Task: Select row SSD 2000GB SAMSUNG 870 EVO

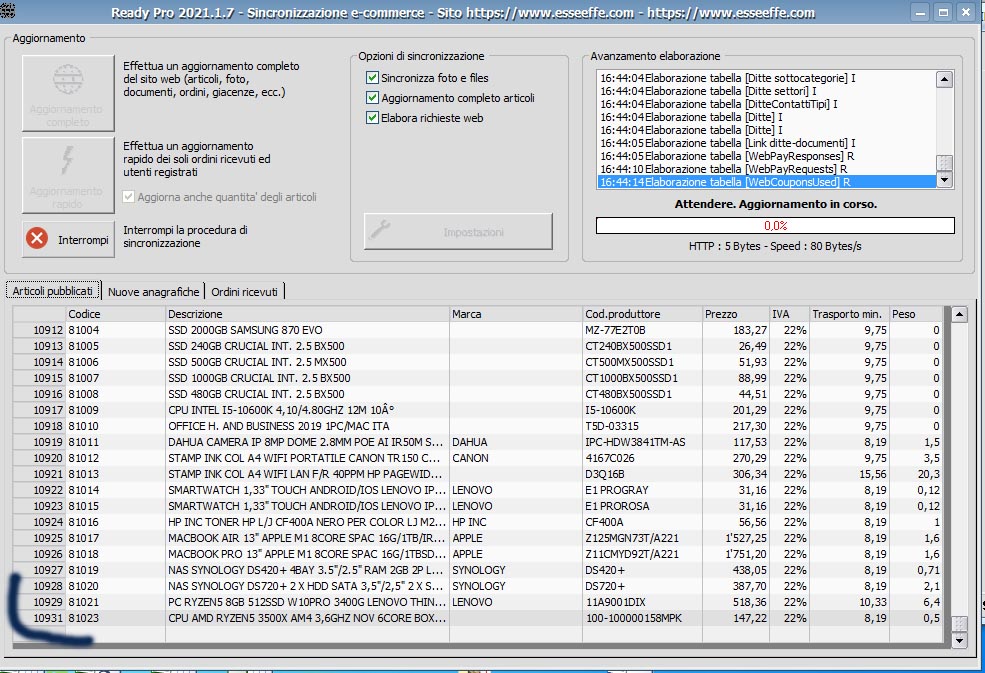Action: coord(478,331)
